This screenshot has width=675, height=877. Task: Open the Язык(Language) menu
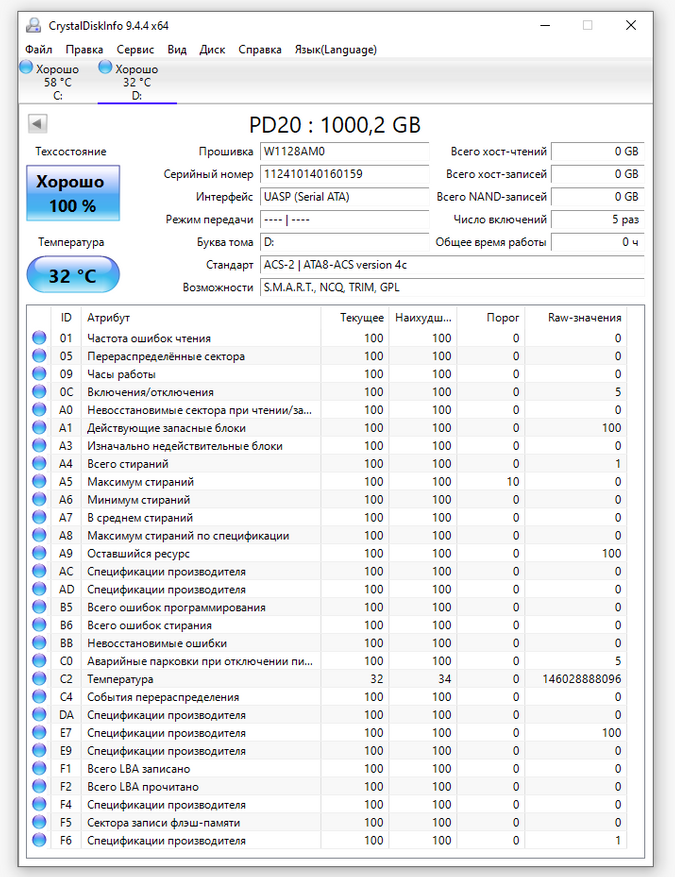(336, 49)
